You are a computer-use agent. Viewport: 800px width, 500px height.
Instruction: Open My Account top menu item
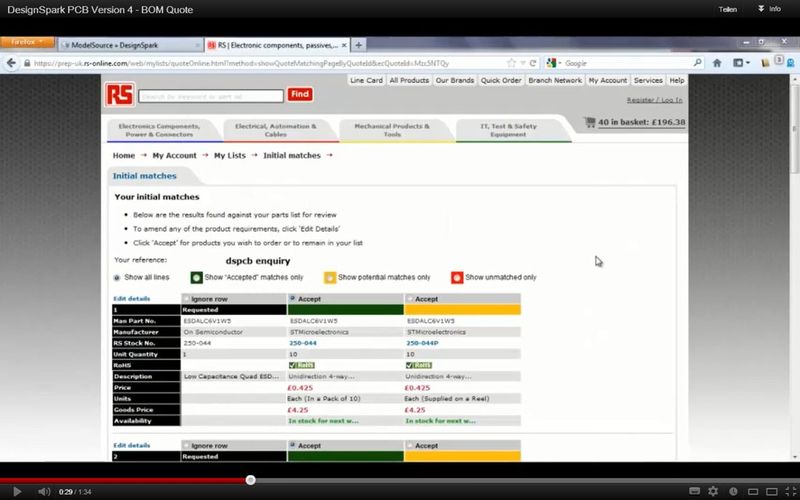coord(608,80)
